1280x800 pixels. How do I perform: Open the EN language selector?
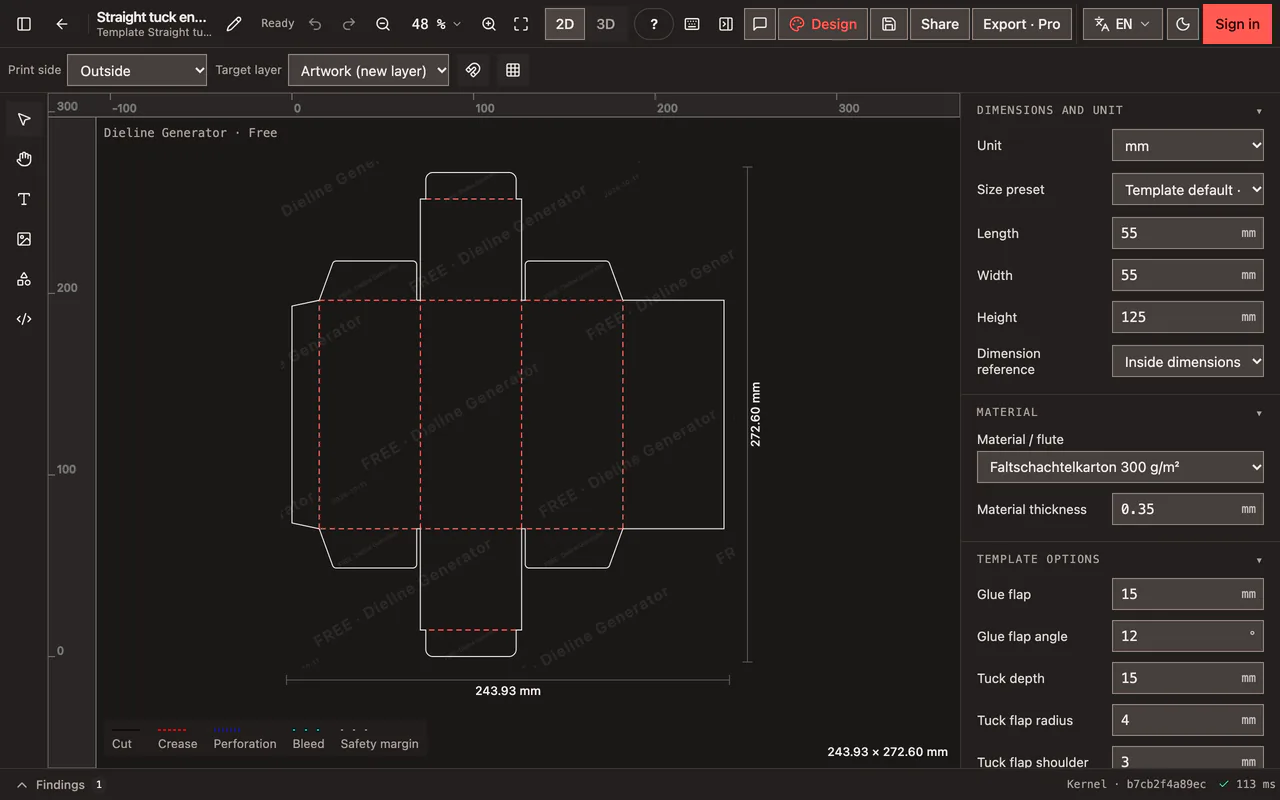[x=1123, y=24]
